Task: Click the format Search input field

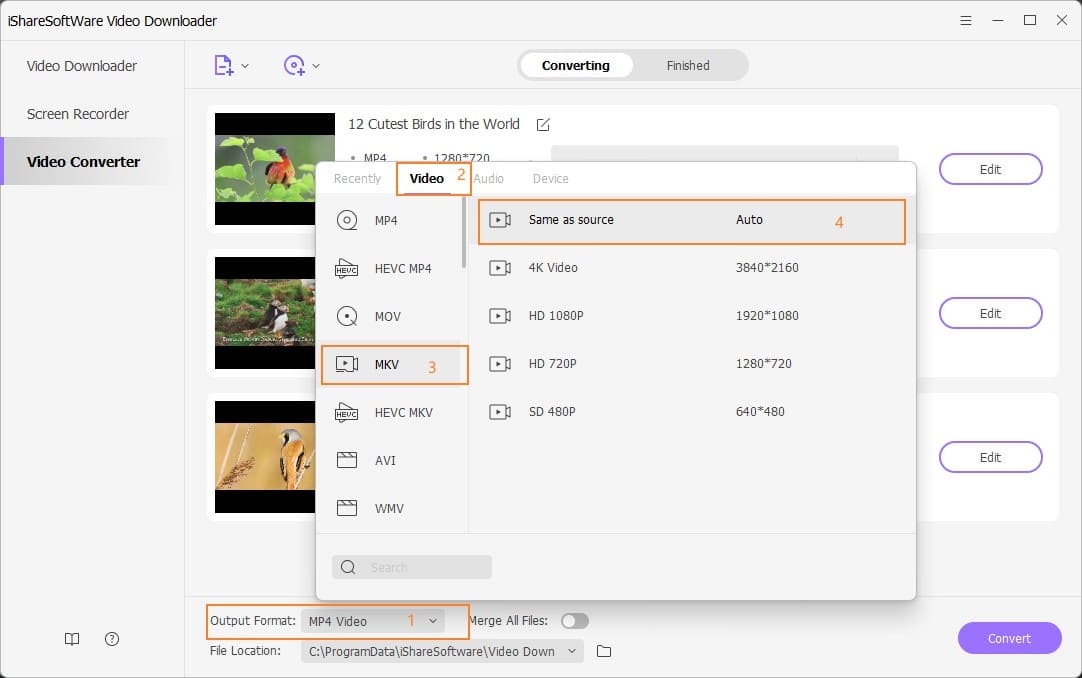Action: (x=411, y=567)
